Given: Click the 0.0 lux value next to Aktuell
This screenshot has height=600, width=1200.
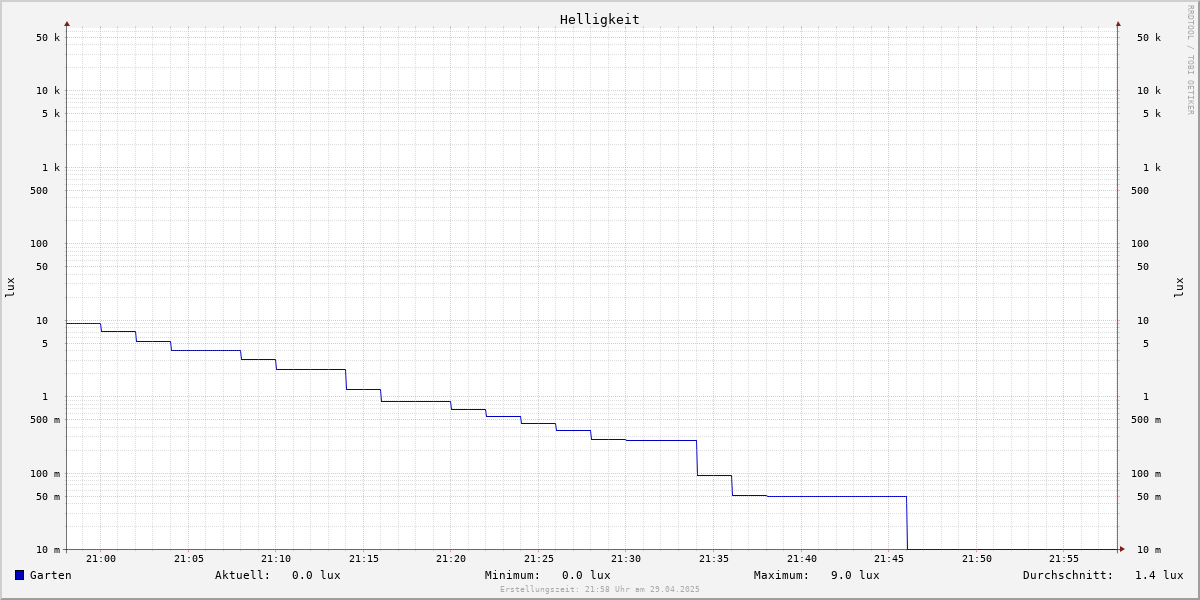Looking at the screenshot, I should tap(316, 575).
